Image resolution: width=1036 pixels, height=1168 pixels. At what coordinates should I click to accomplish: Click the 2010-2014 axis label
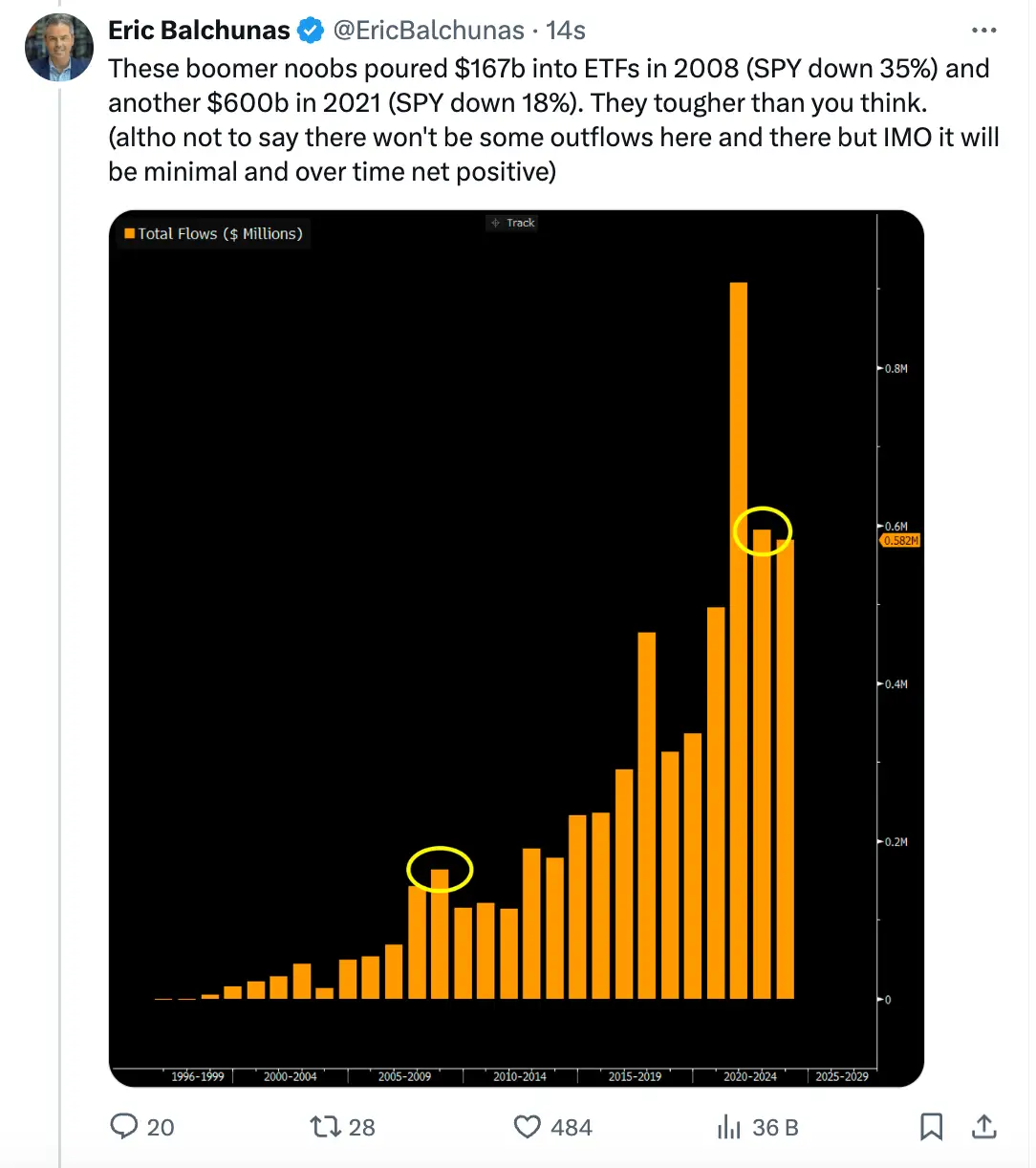click(x=520, y=1076)
